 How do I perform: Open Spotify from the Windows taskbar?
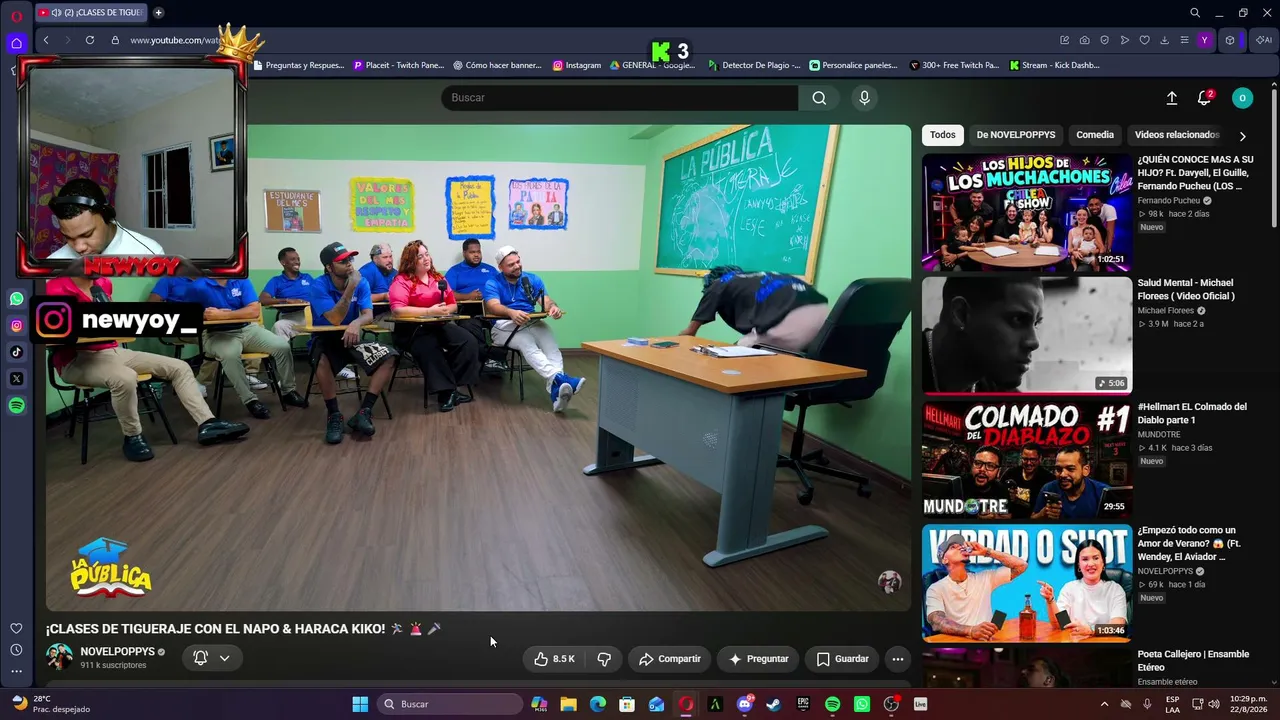point(832,704)
